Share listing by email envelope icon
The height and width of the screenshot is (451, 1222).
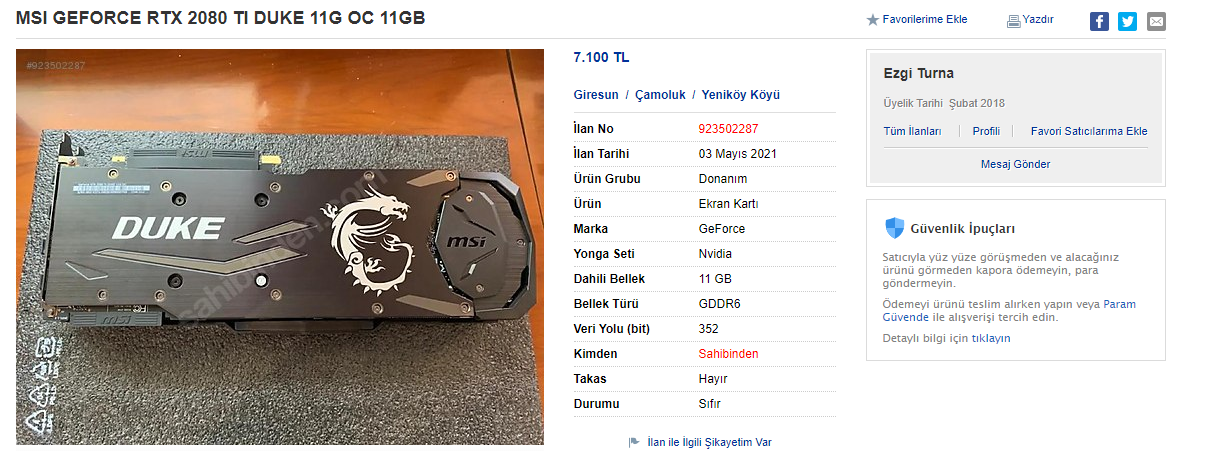click(1156, 21)
